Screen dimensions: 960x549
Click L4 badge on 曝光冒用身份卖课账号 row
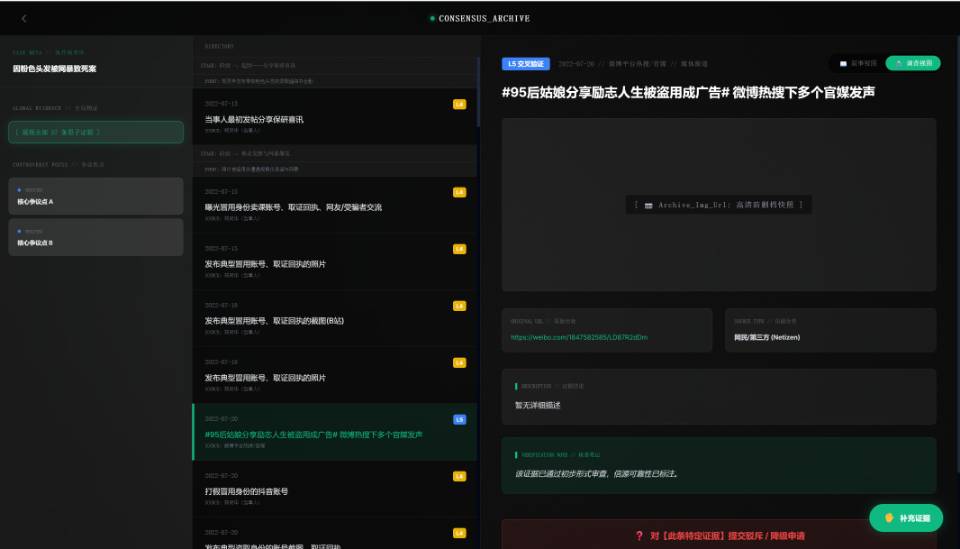pyautogui.click(x=459, y=192)
